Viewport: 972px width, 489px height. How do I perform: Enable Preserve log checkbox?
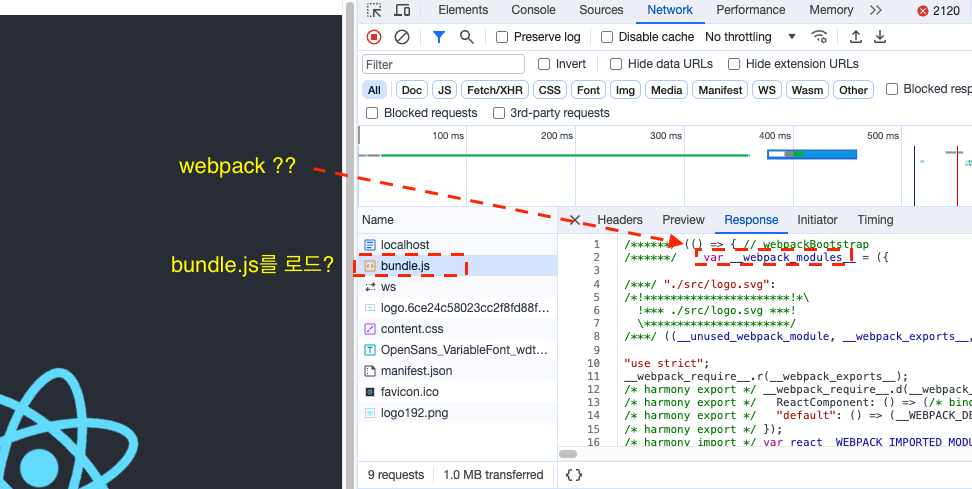point(502,37)
